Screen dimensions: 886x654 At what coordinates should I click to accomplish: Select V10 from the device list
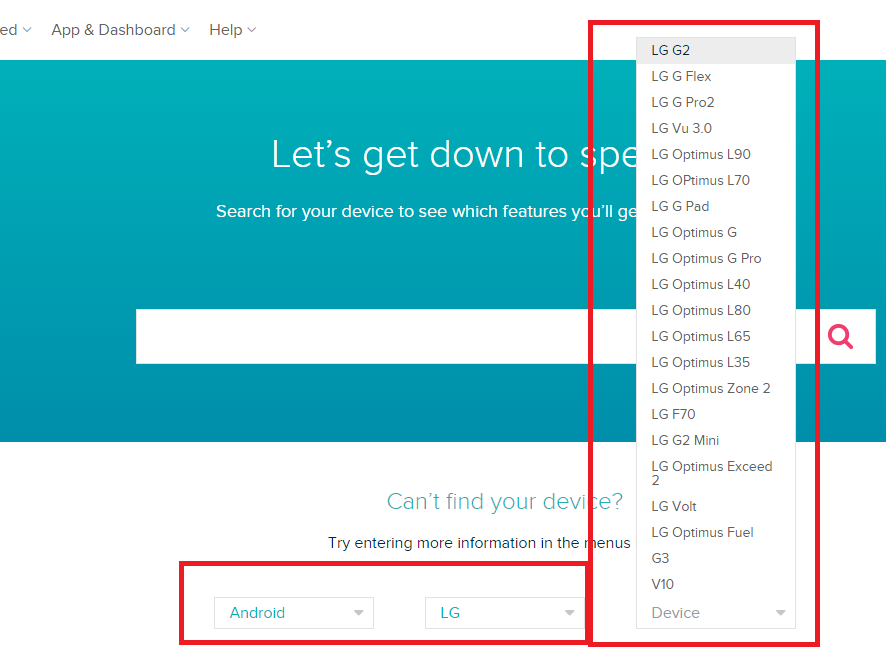pyautogui.click(x=716, y=584)
